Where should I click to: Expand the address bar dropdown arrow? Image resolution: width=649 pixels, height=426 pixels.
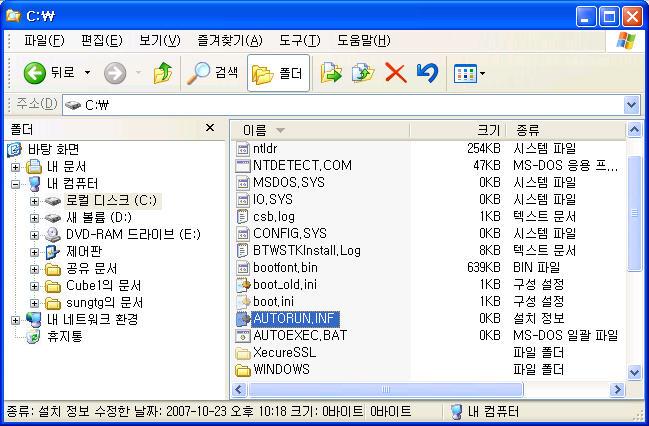click(x=631, y=105)
